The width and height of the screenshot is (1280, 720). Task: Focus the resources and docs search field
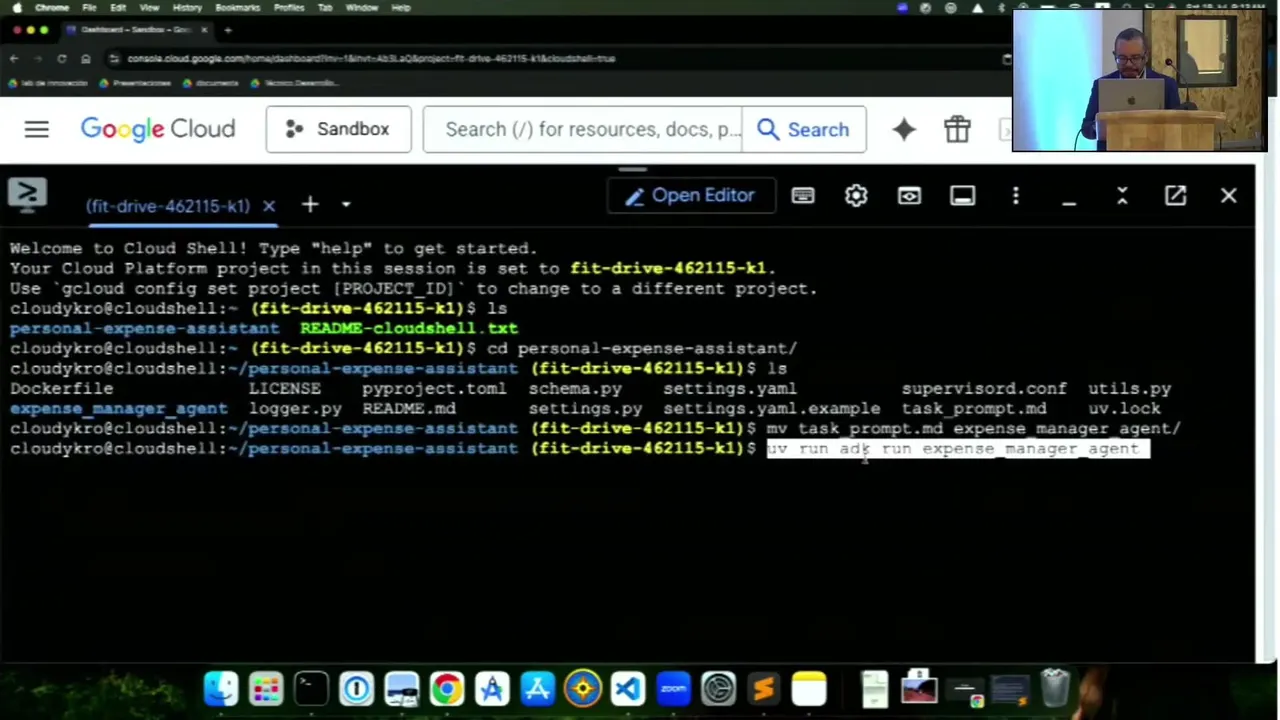(x=583, y=129)
